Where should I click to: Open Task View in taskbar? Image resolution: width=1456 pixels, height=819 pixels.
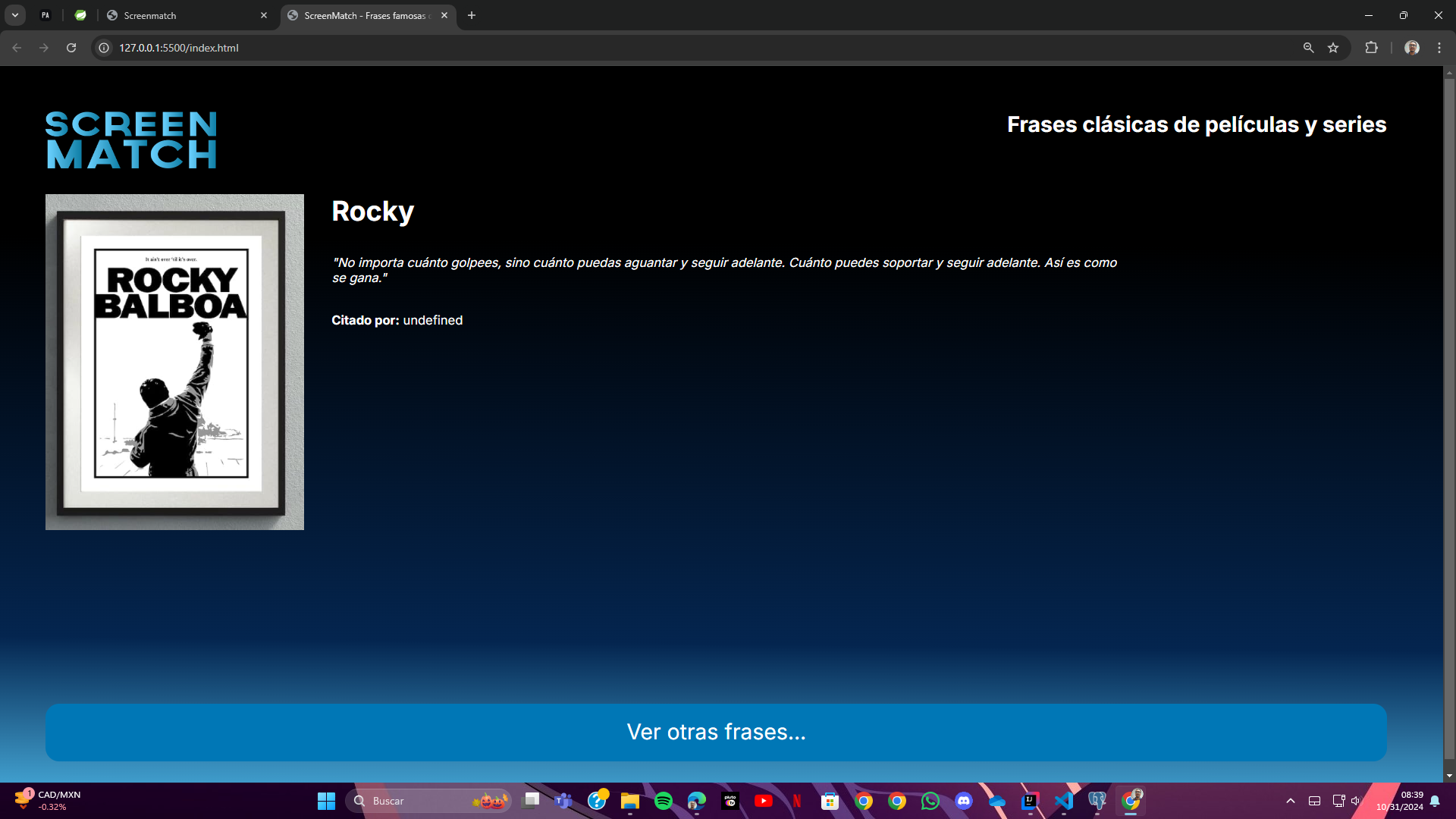(531, 800)
